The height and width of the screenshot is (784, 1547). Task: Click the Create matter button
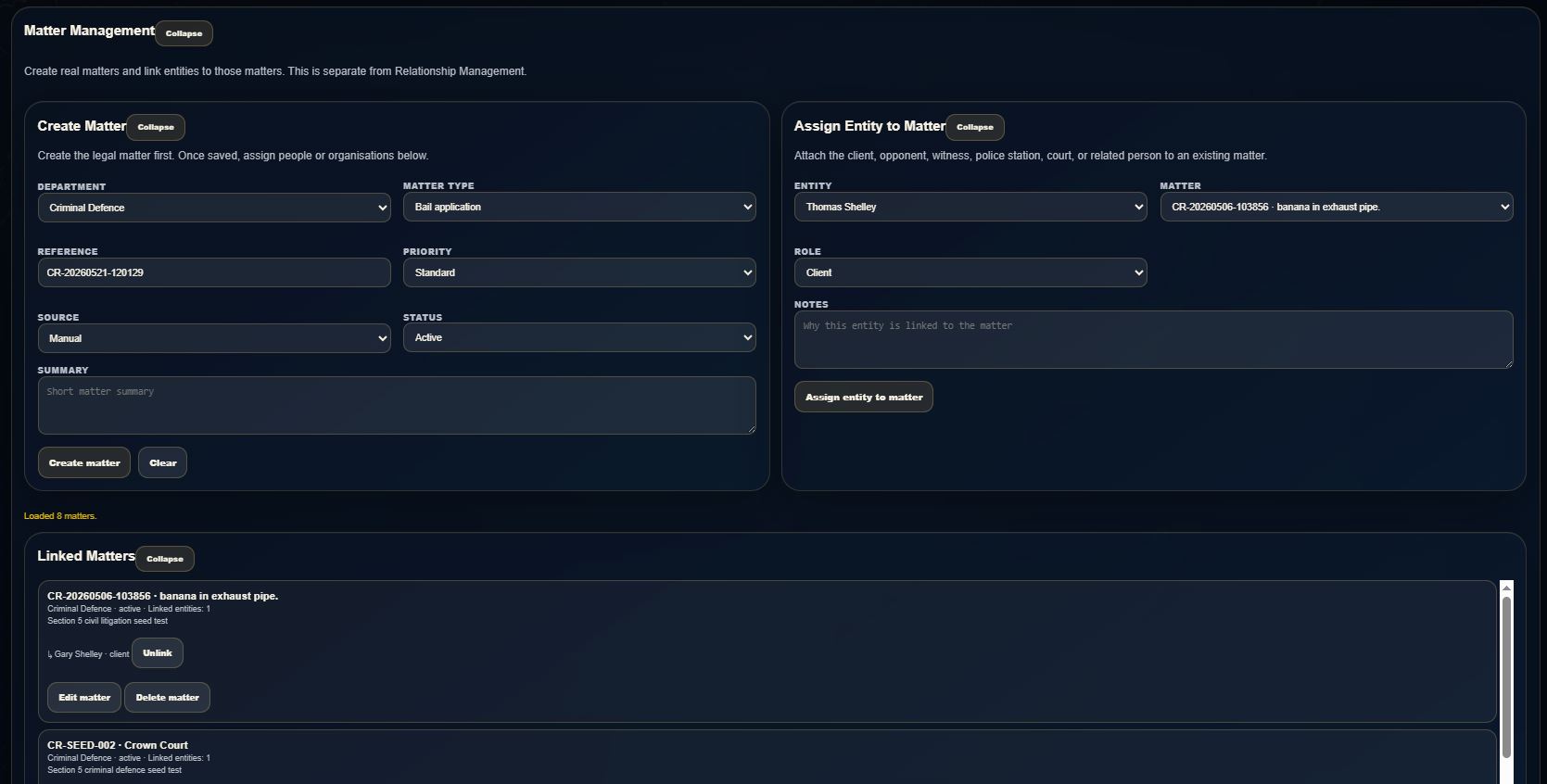[84, 462]
